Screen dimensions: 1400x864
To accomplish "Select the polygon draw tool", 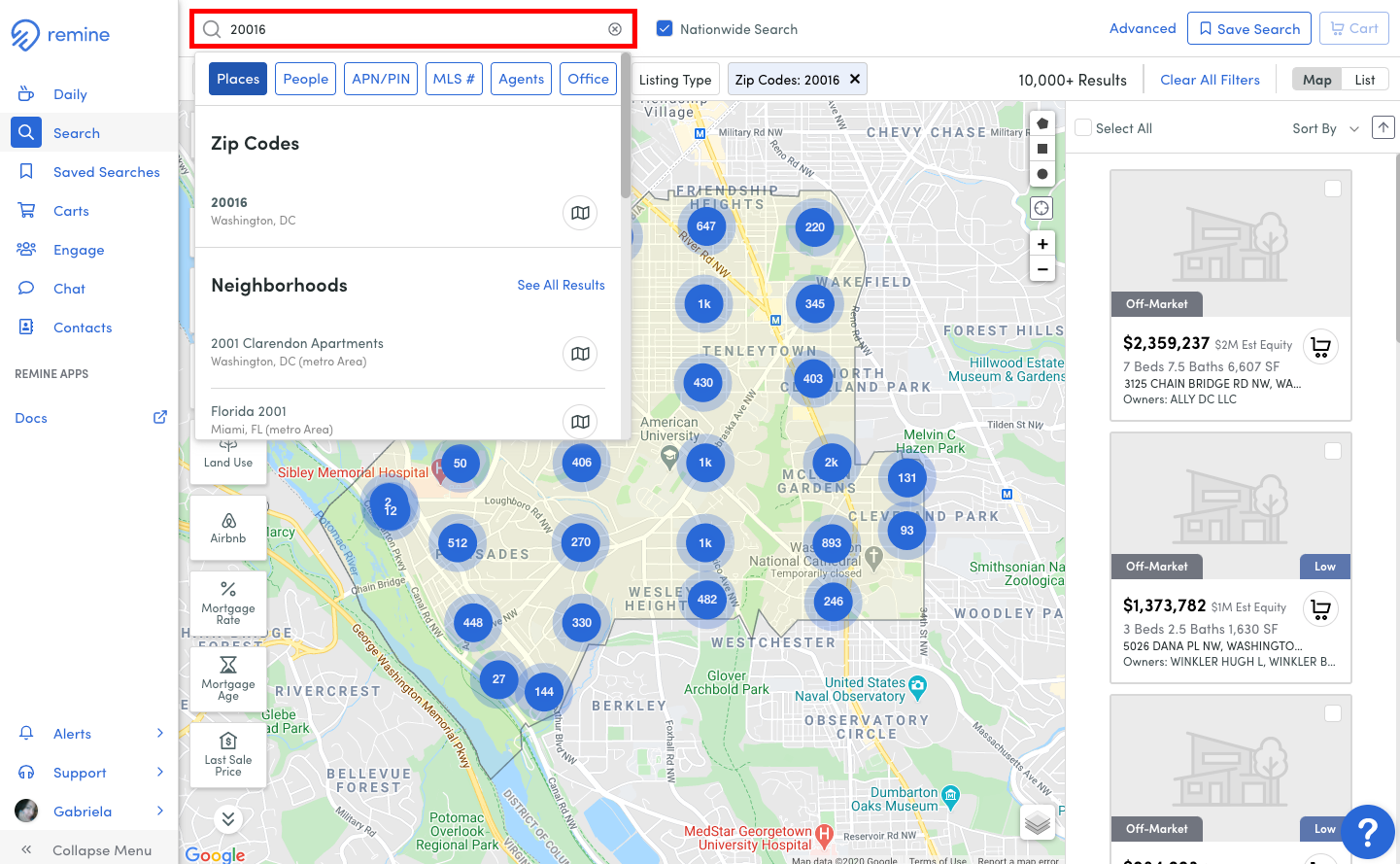I will (1041, 123).
